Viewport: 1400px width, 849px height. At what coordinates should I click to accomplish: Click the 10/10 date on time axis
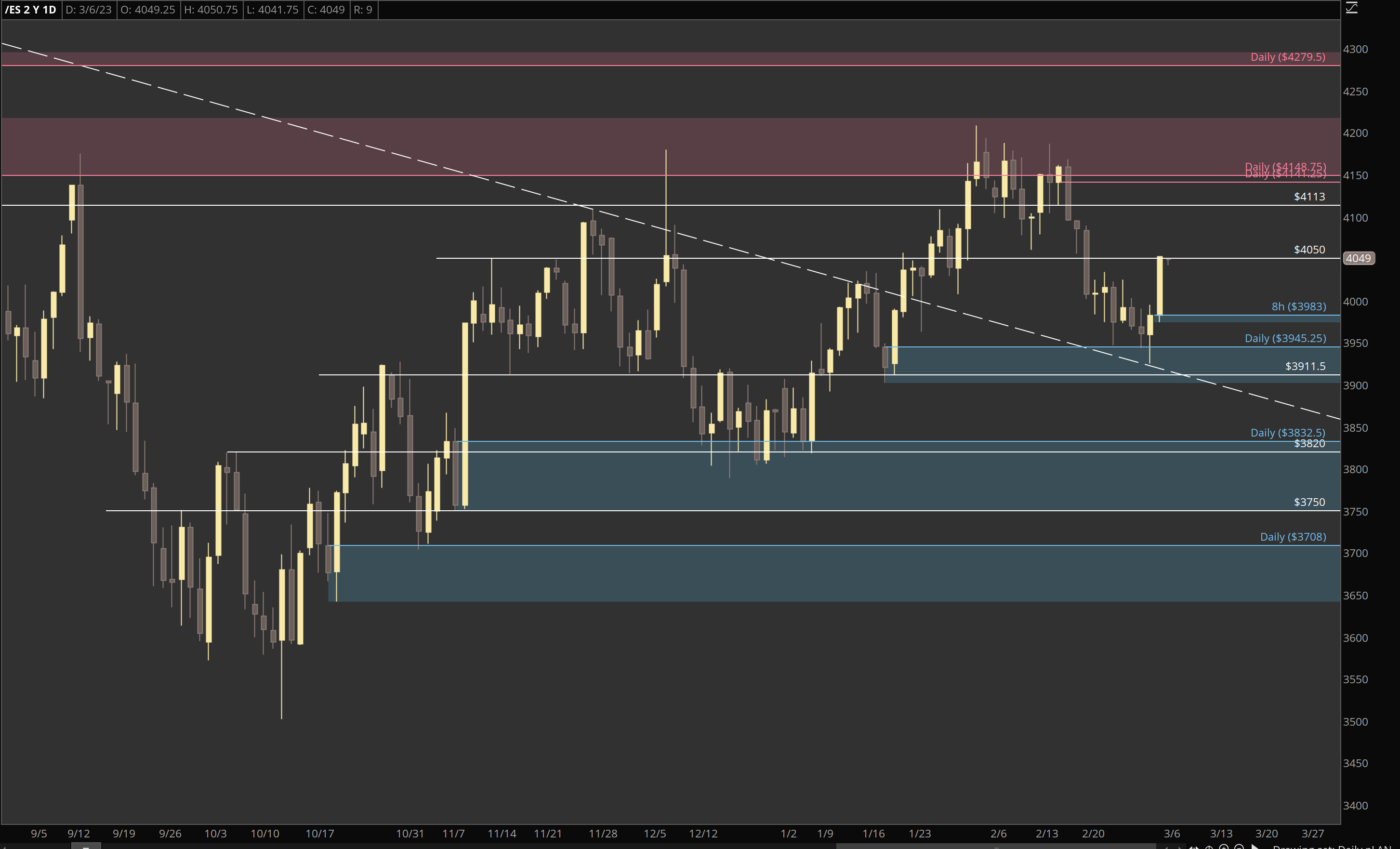tap(265, 834)
